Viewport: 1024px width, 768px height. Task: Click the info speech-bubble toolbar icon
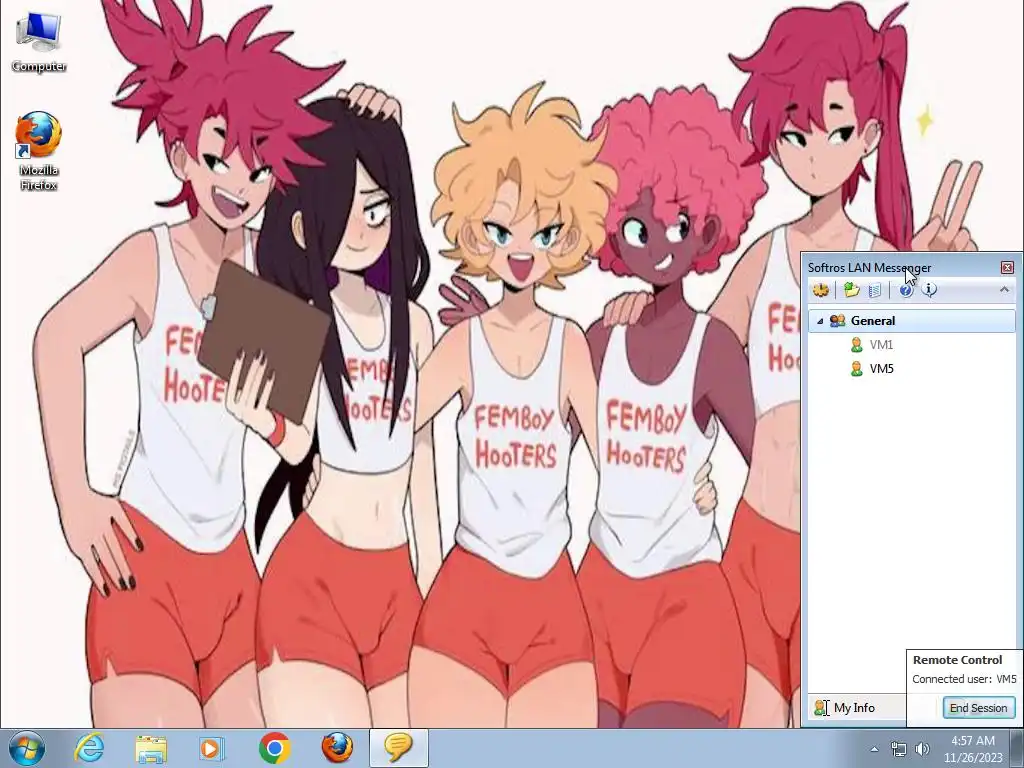[x=929, y=289]
